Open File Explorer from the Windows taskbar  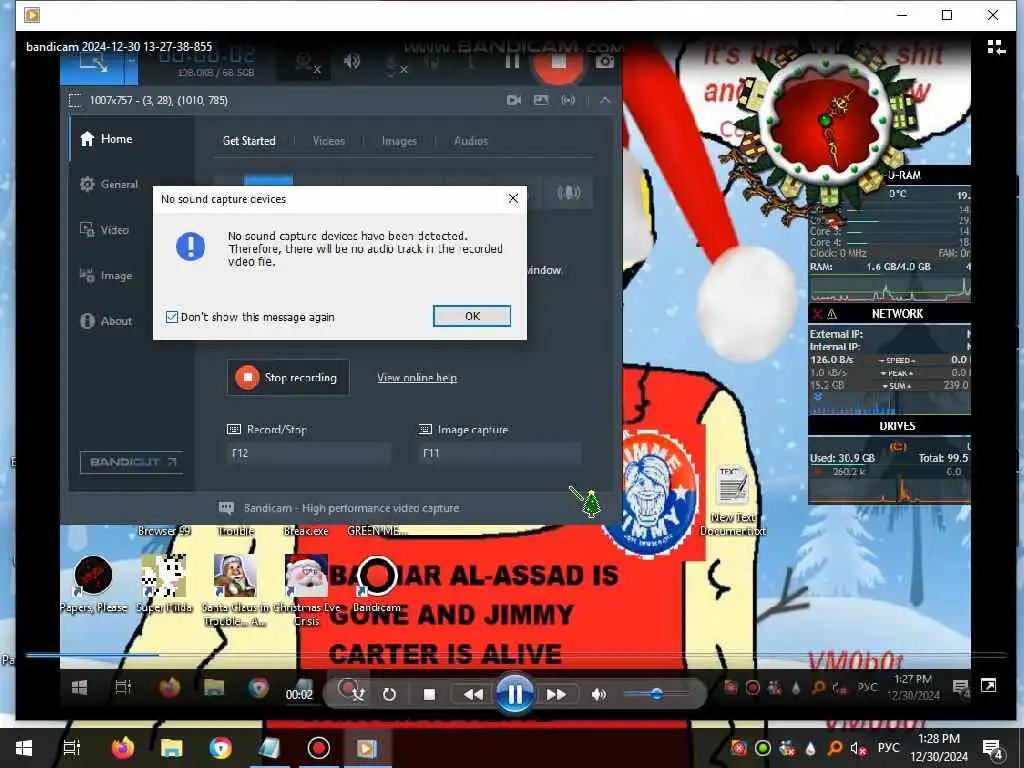click(172, 748)
